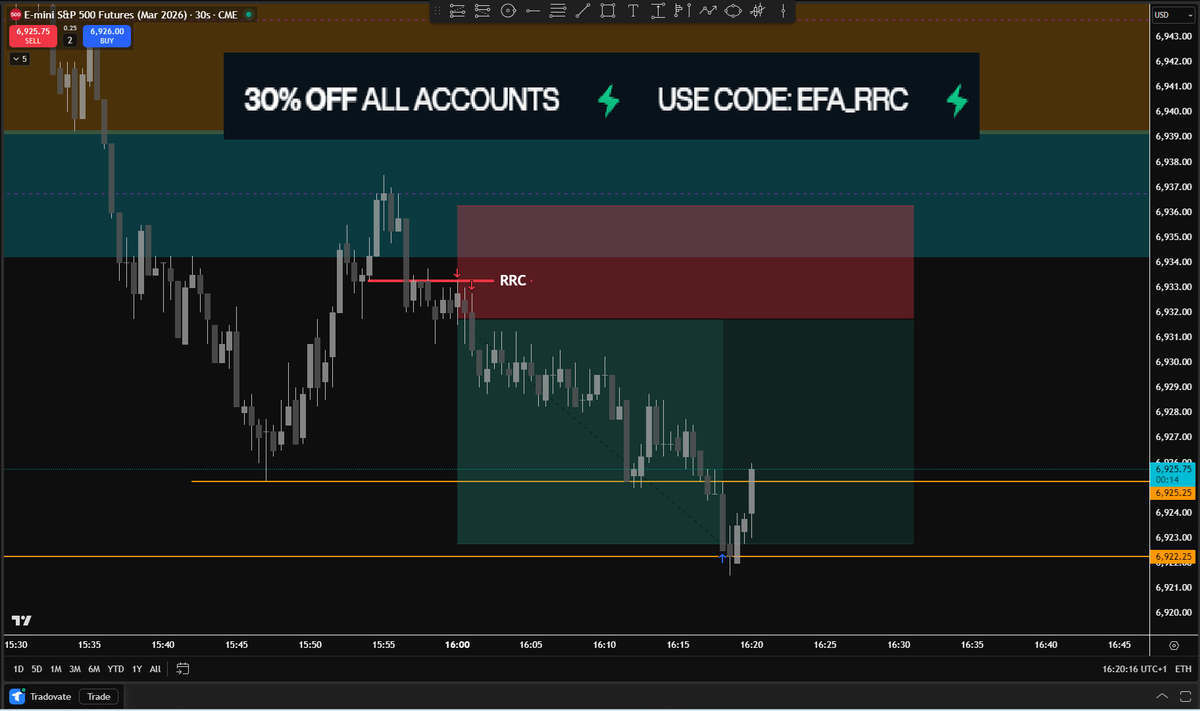Toggle the ETH session button
The image size is (1200, 711).
tap(1183, 669)
